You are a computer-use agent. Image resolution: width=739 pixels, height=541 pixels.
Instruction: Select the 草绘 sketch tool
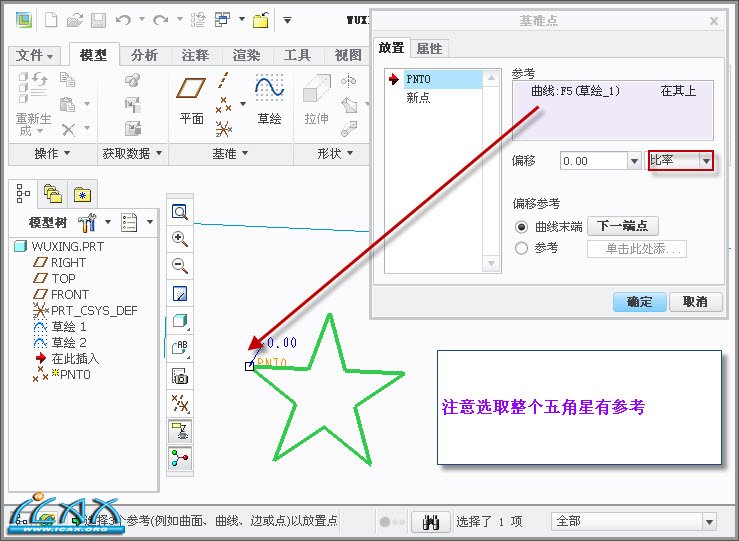click(270, 100)
